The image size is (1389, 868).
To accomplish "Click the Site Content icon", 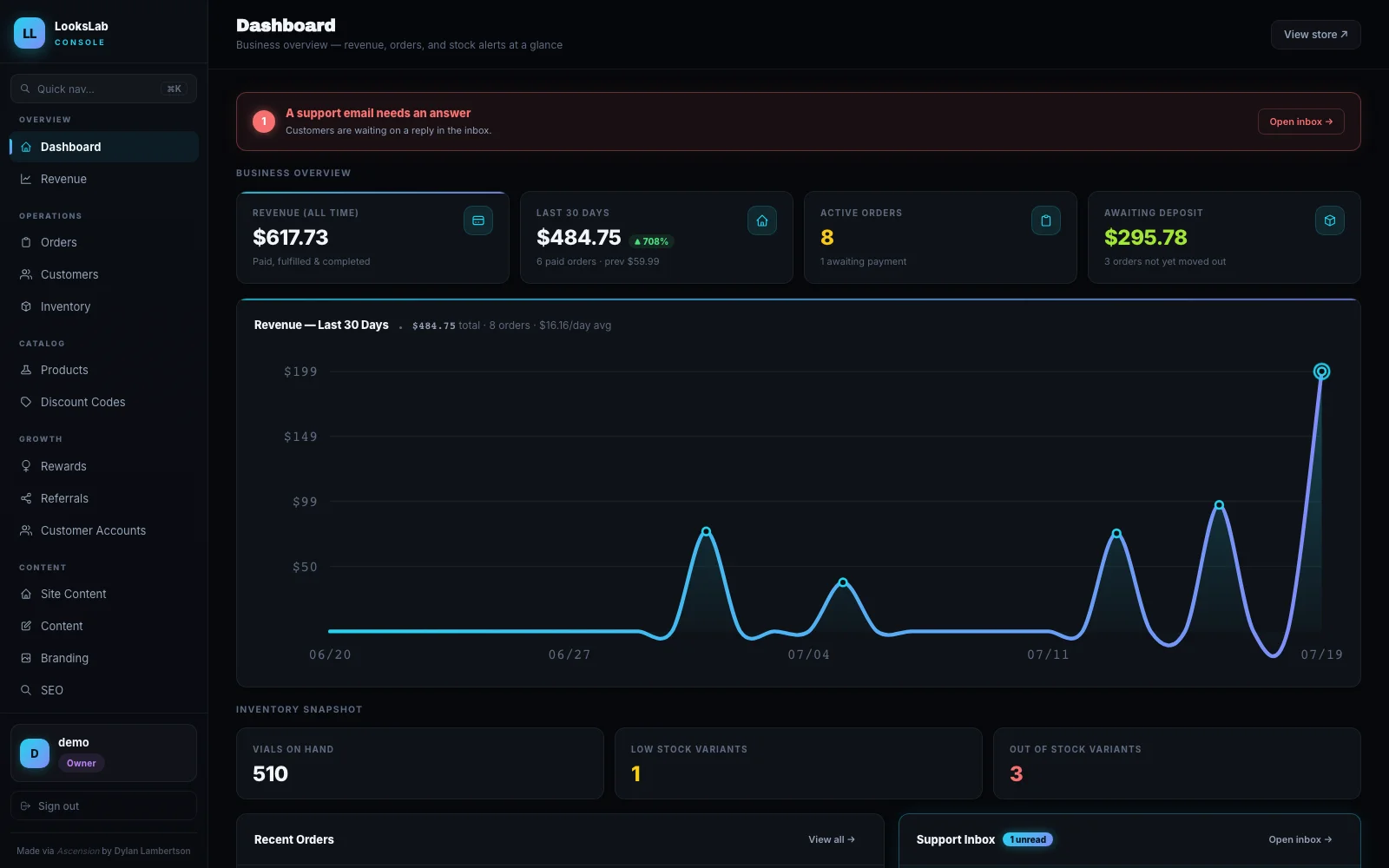I will 26,594.
